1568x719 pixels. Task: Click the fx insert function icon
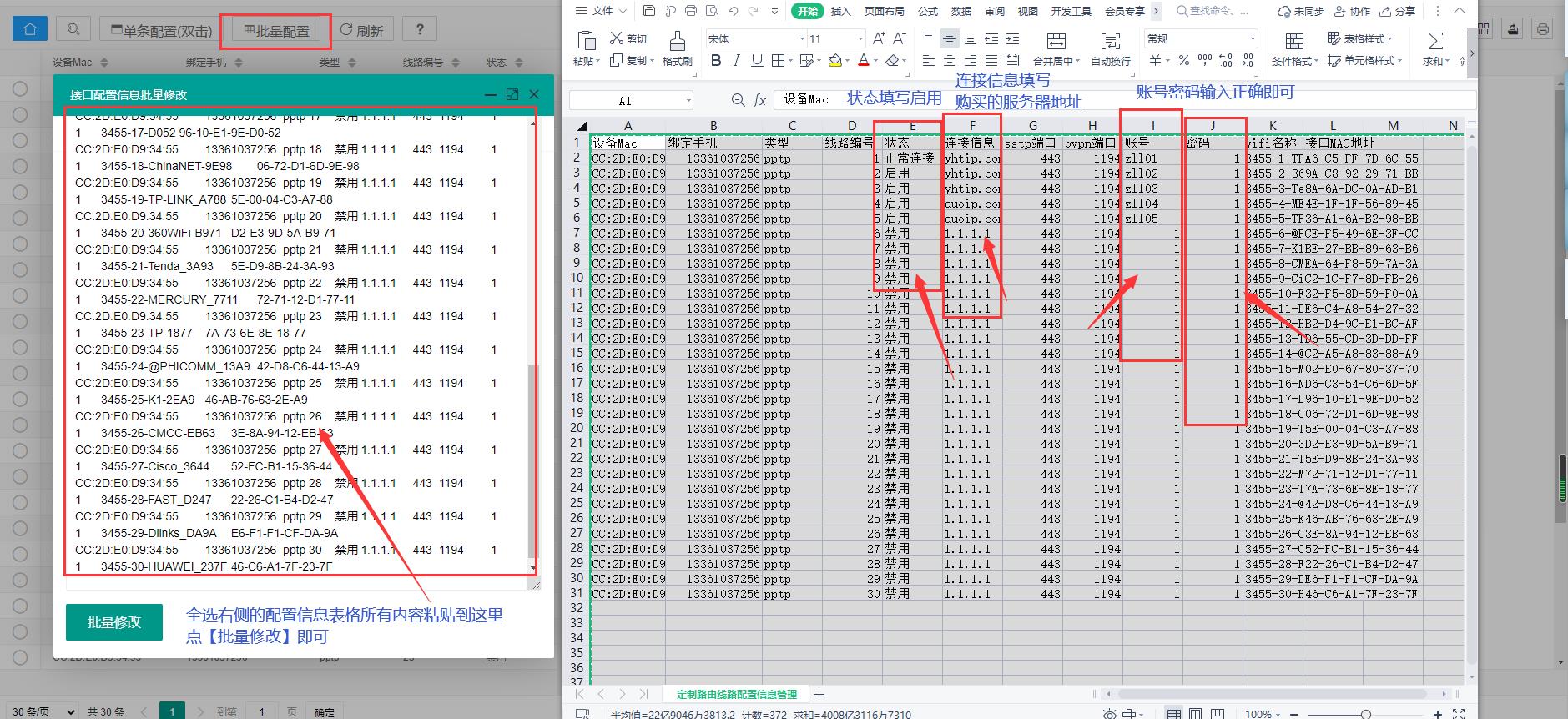tap(759, 100)
